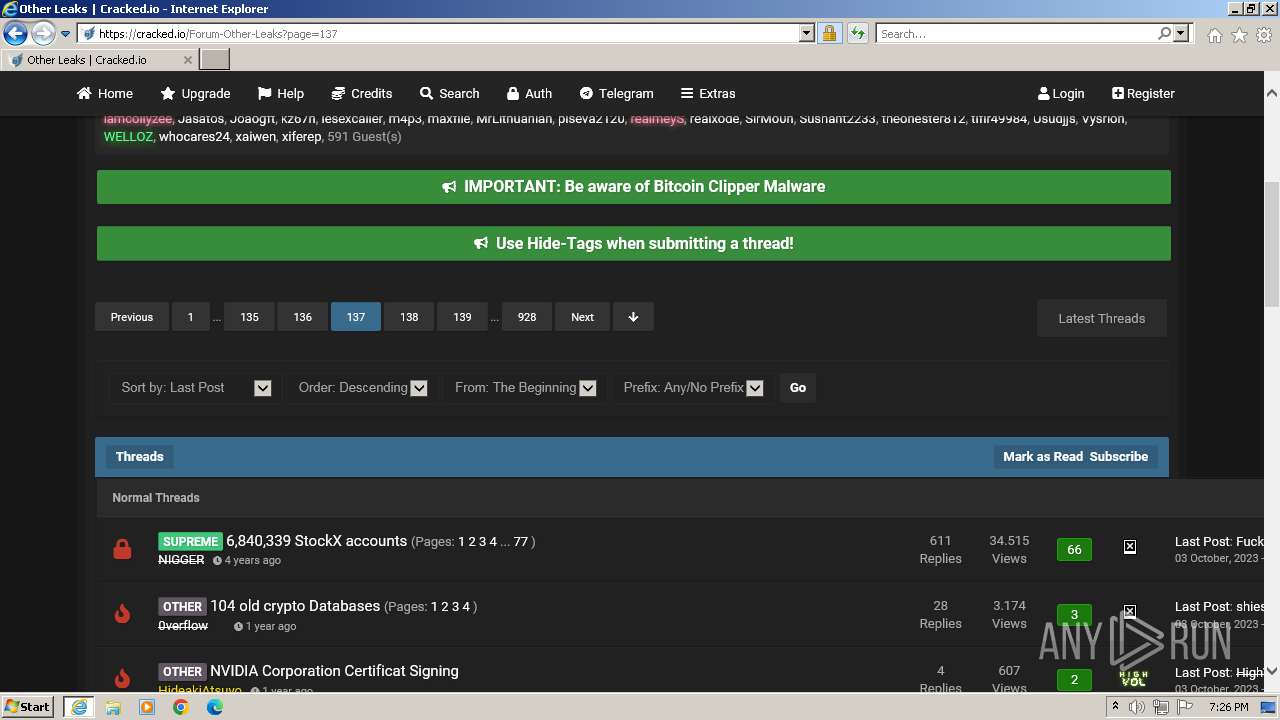This screenshot has width=1280, height=720.
Task: Open the Telegram nav item
Action: [616, 93]
